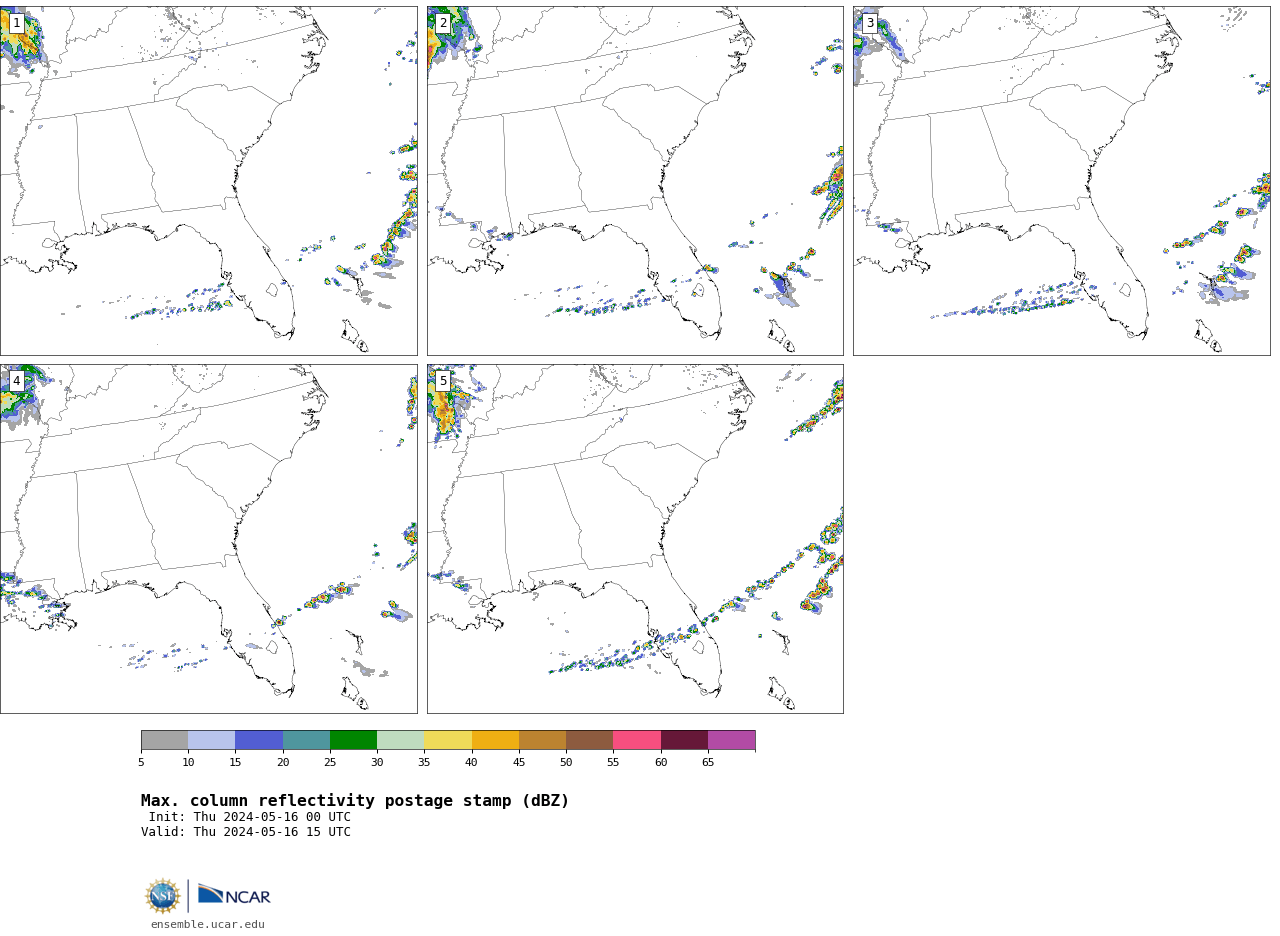Viewport: 1280px width, 936px height.
Task: Open ensemble member 1 reflectivity map
Action: point(208,181)
